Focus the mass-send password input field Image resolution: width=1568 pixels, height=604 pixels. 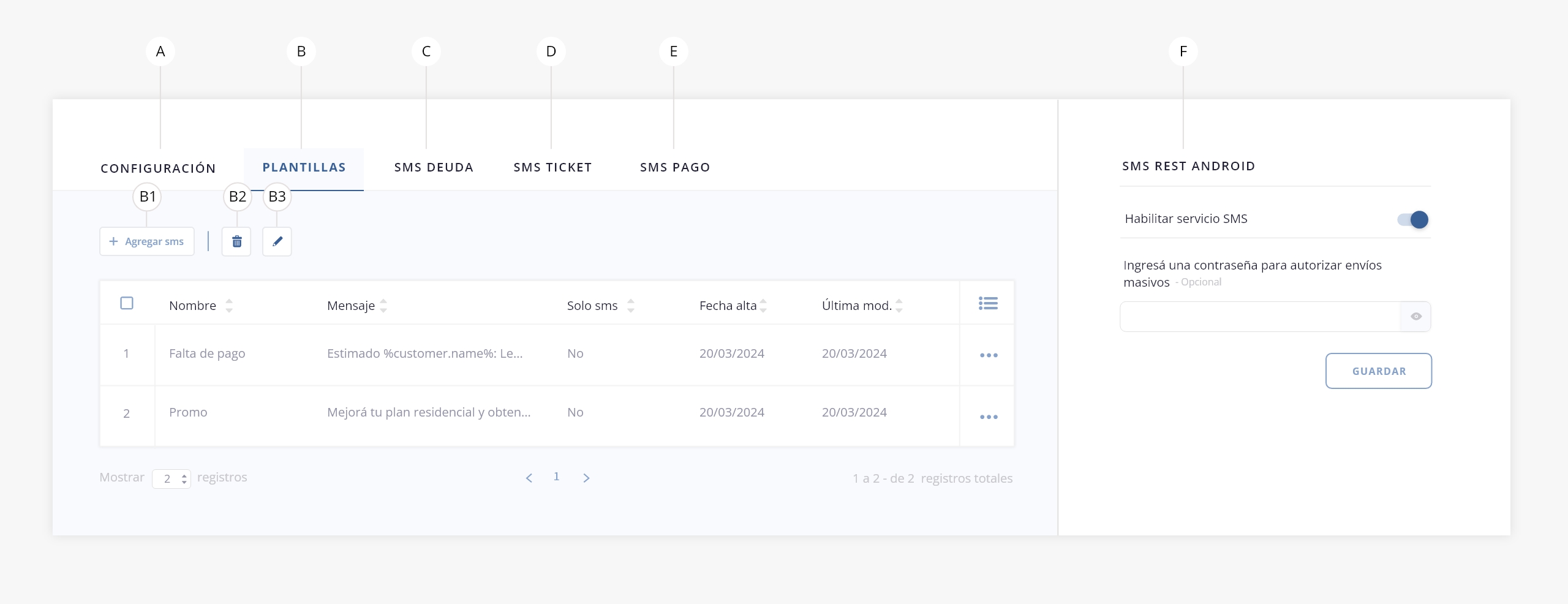1260,317
